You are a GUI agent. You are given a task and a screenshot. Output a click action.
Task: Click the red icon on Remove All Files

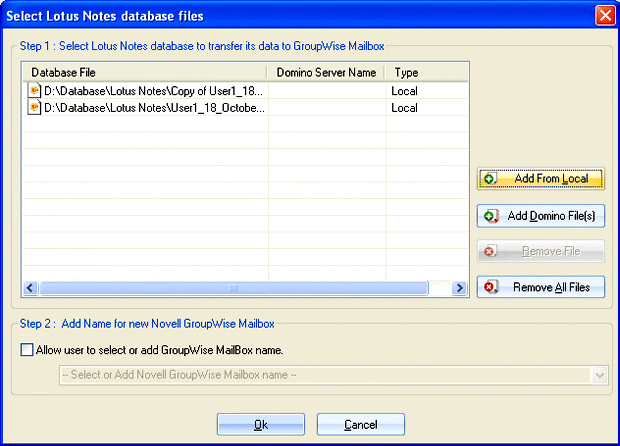coord(490,287)
